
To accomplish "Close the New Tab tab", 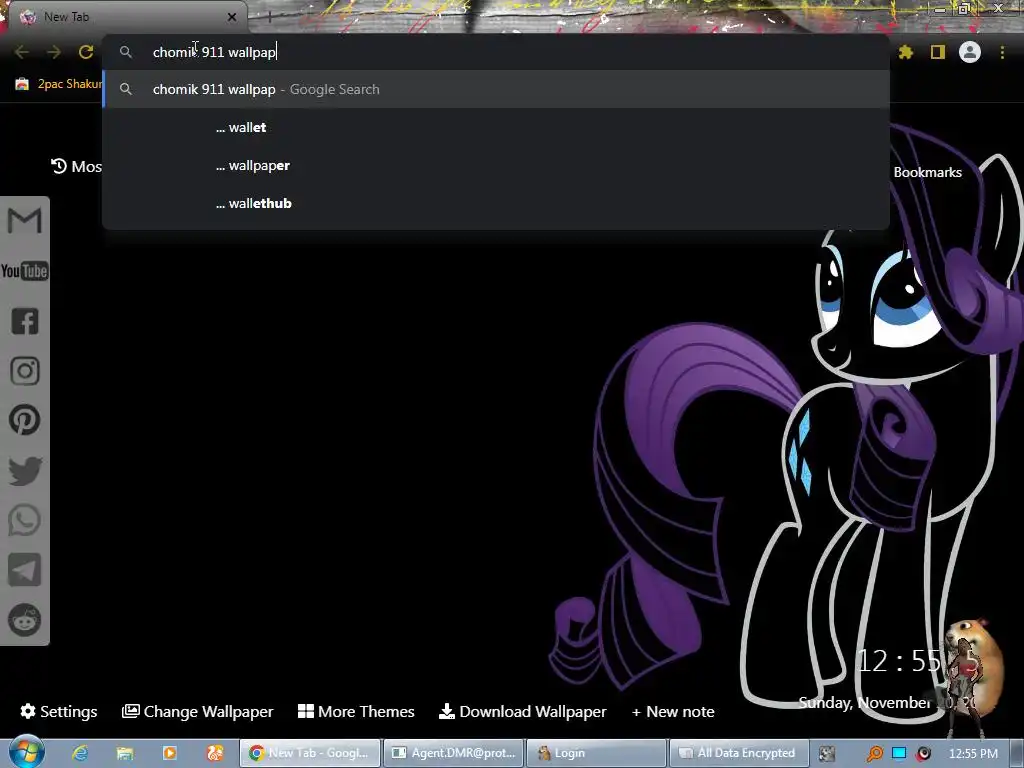I will (232, 17).
